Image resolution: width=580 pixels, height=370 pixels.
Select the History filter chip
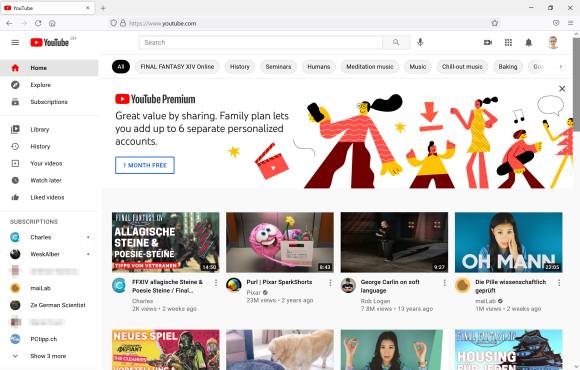240,67
